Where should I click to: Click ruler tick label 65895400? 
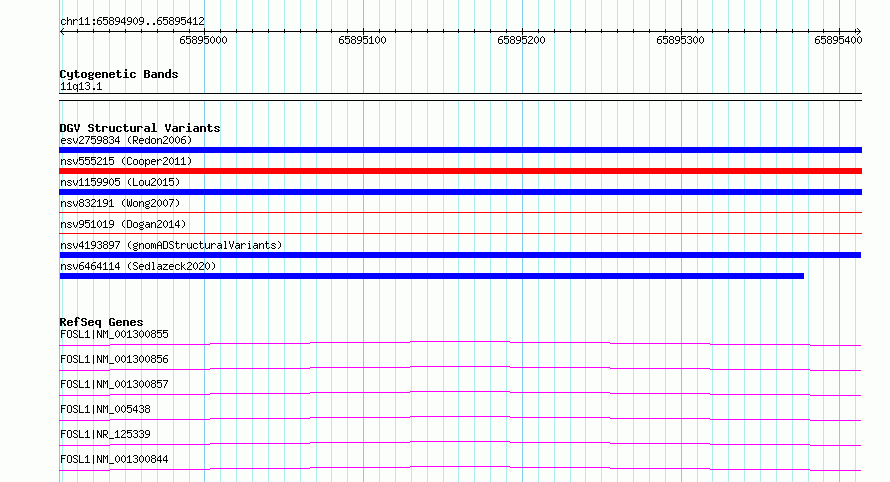[838, 40]
